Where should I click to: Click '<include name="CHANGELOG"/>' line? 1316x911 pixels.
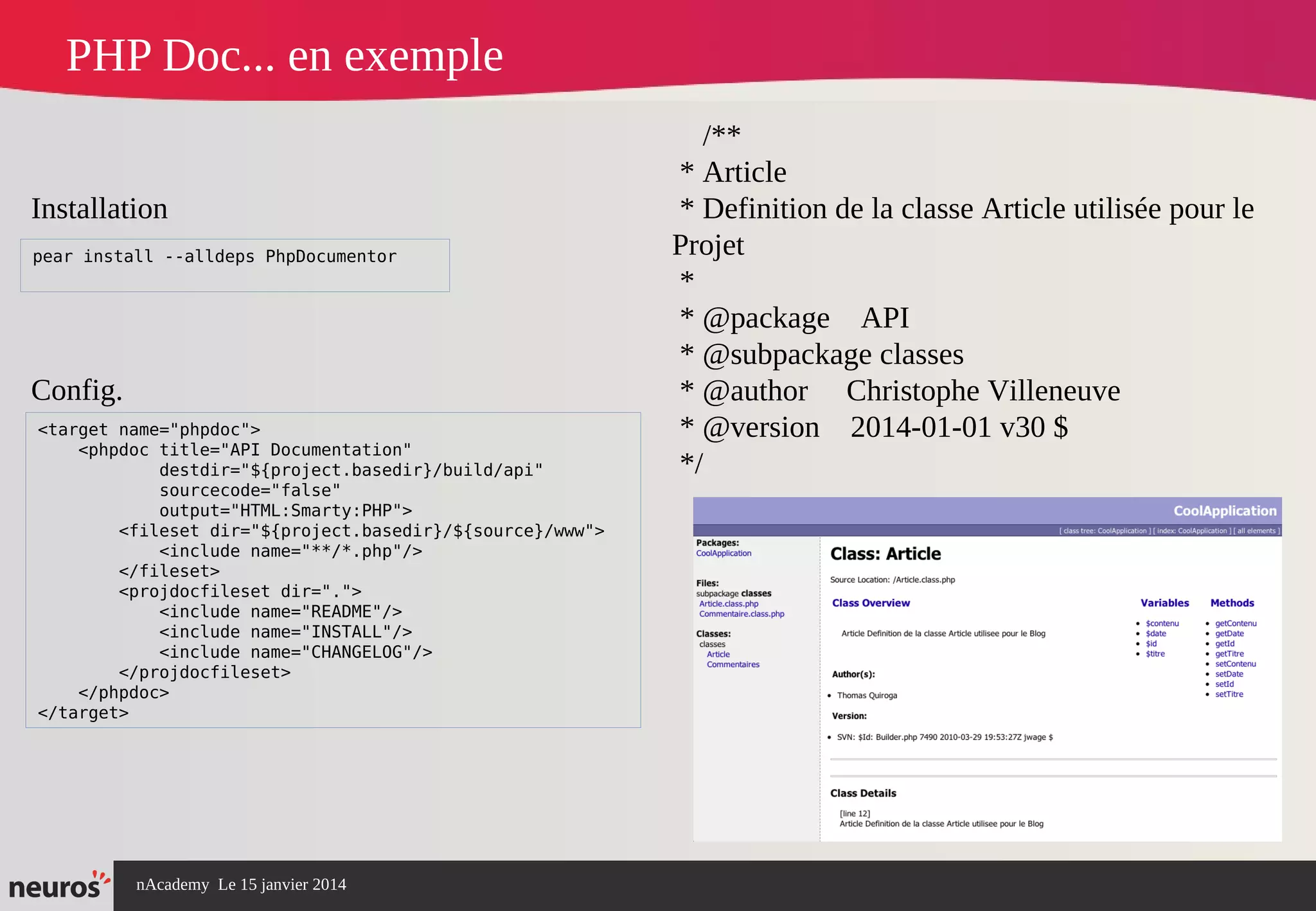296,652
